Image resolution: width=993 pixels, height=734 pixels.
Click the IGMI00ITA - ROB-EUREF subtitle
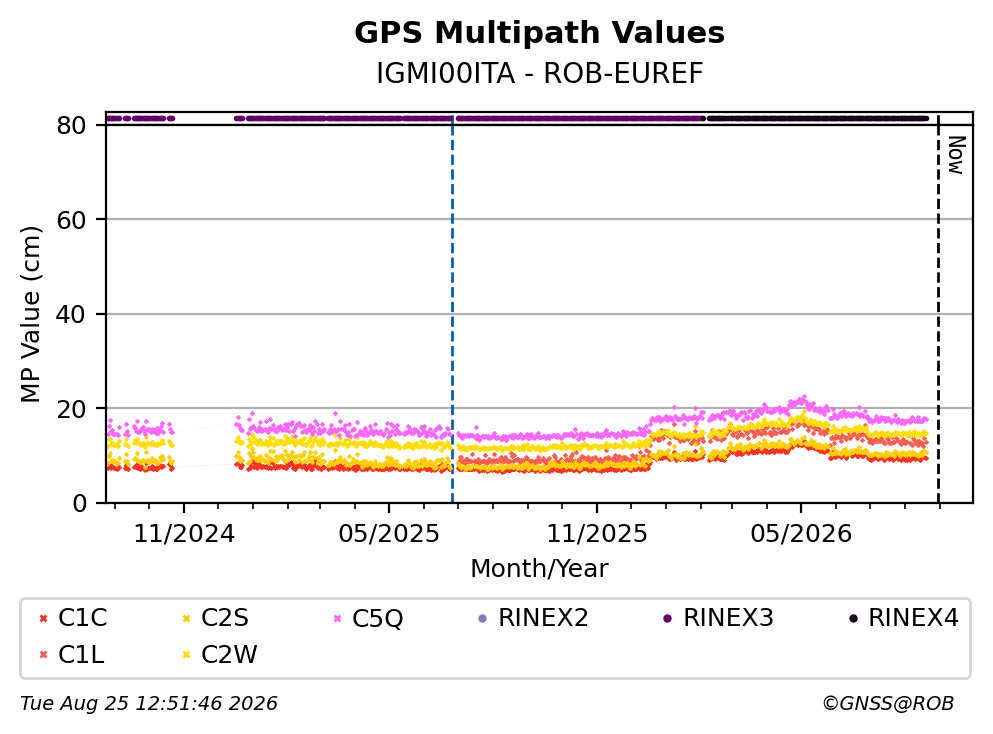pyautogui.click(x=540, y=73)
